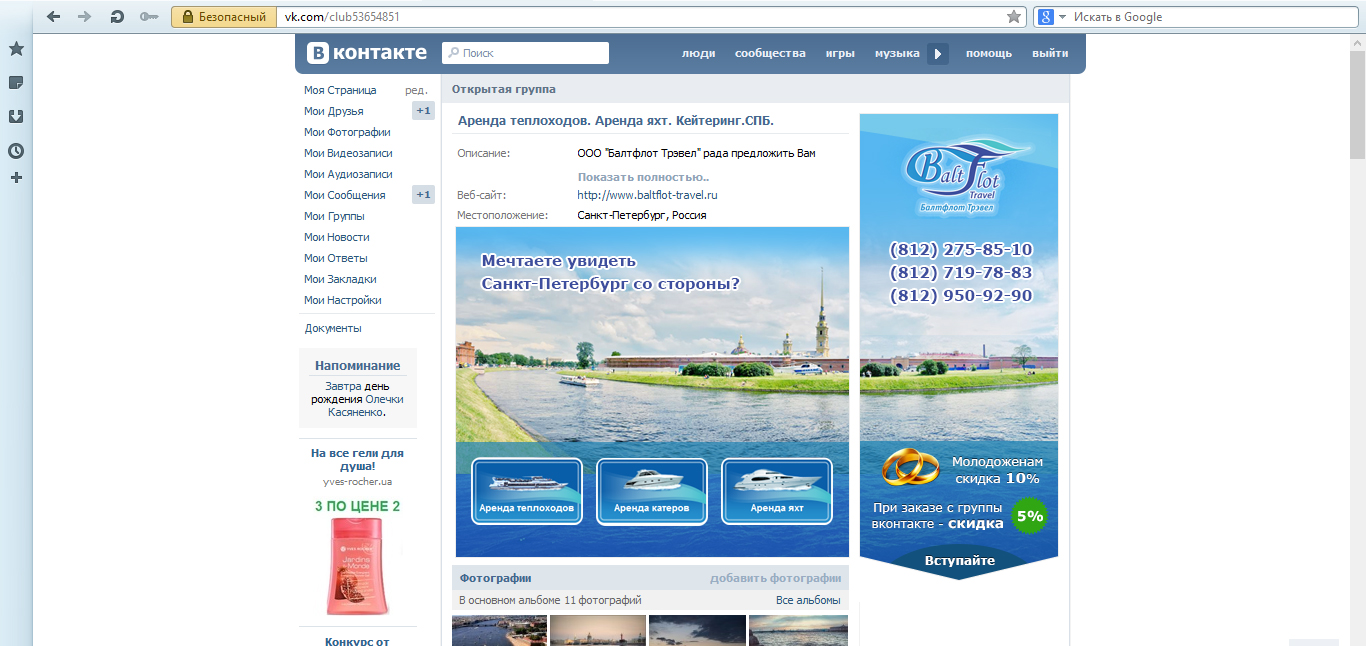Open 'Мои Закладки' in left menu
The height and width of the screenshot is (646, 1366).
[x=340, y=279]
